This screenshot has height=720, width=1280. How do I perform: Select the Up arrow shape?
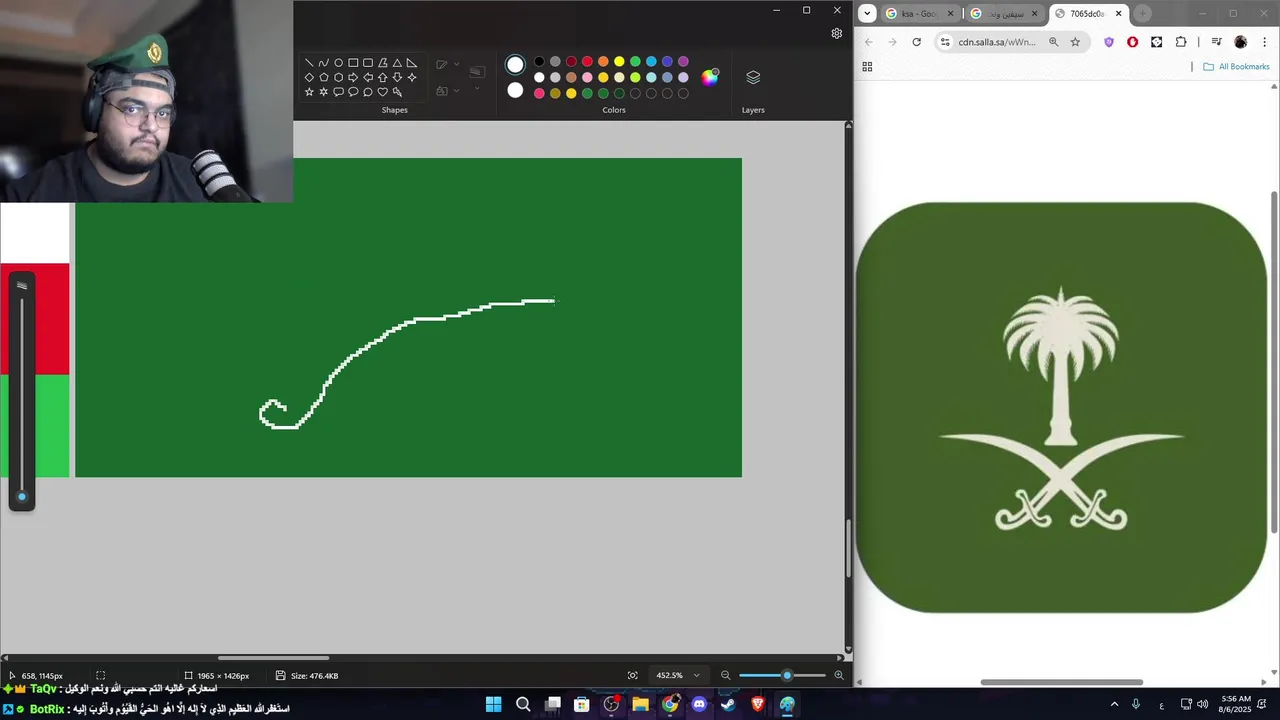(x=382, y=77)
